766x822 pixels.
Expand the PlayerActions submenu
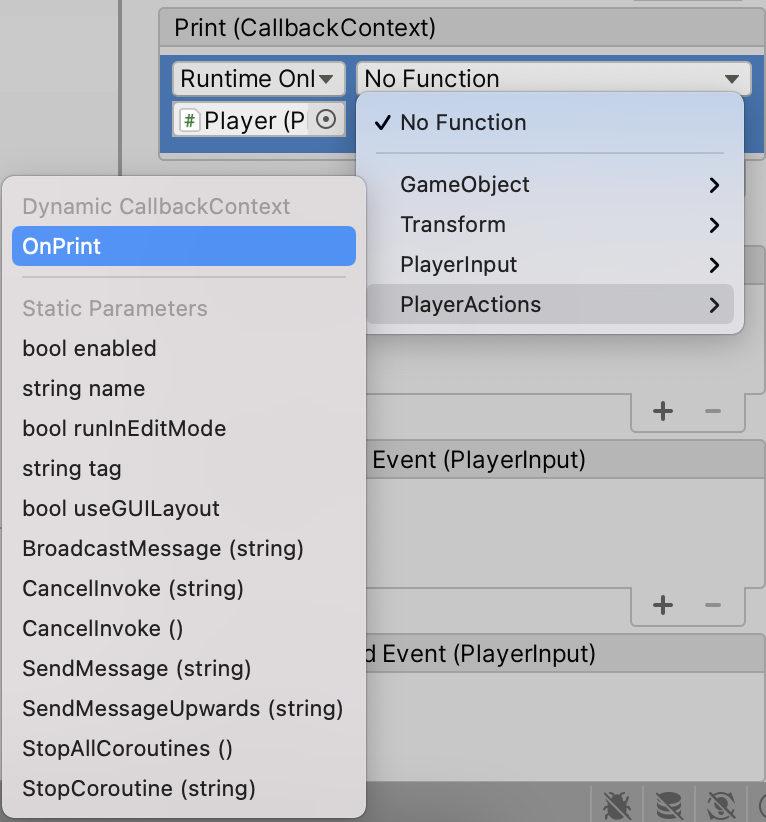click(x=550, y=304)
